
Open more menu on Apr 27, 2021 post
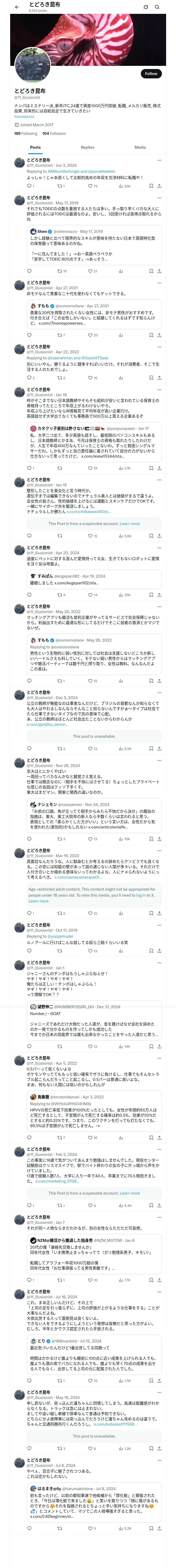click(x=159, y=283)
